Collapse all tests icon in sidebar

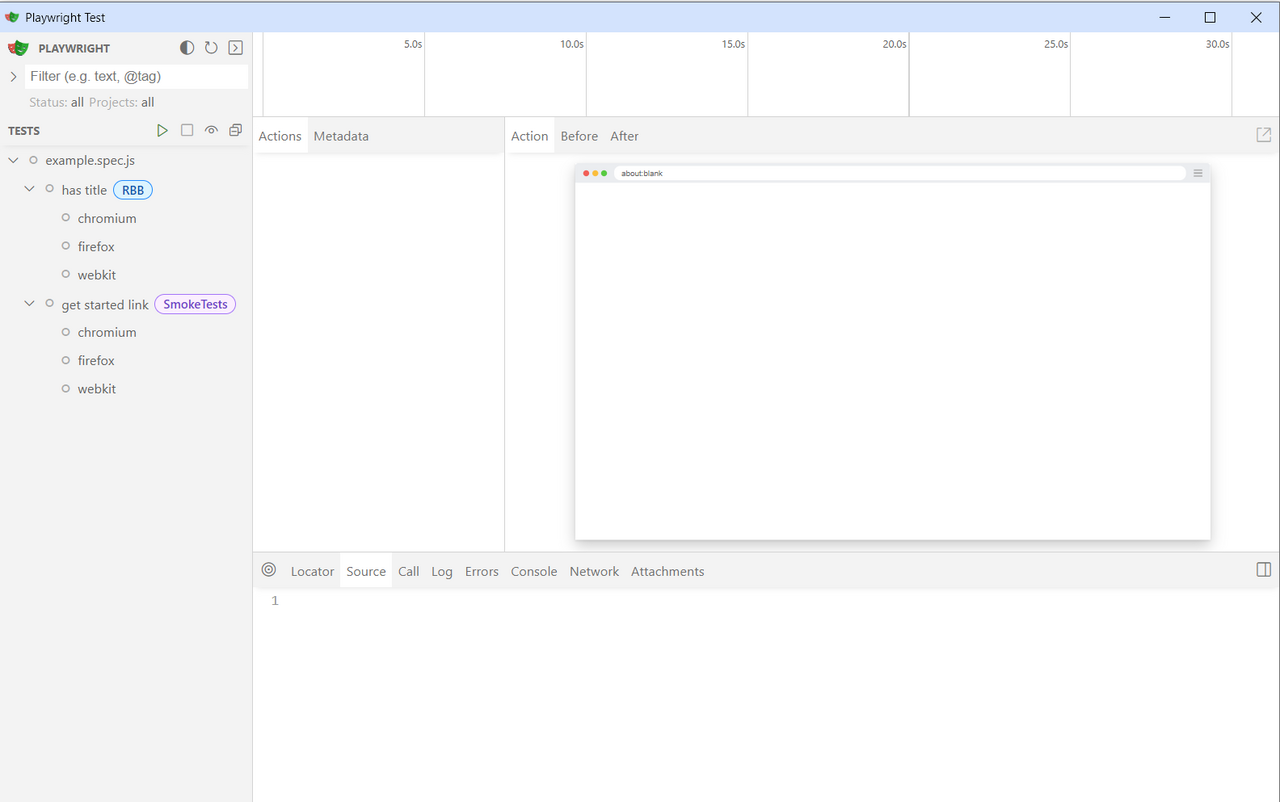coord(236,130)
